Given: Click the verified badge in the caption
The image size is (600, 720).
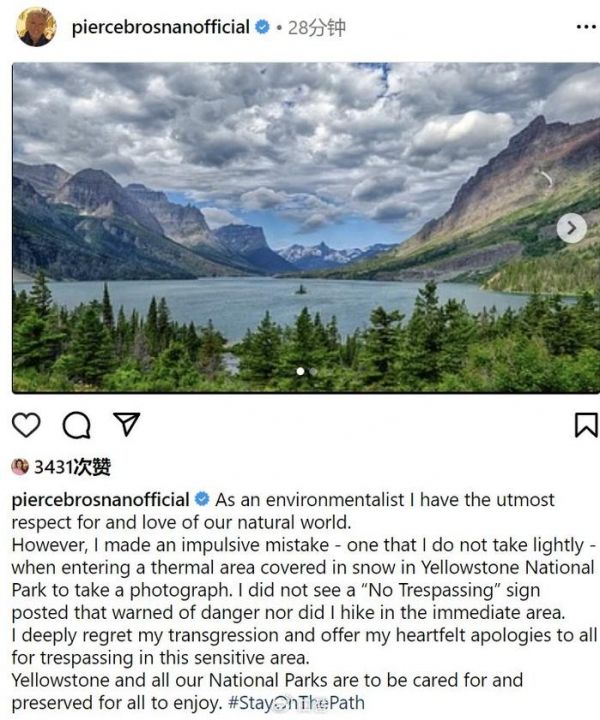Looking at the screenshot, I should (202, 499).
